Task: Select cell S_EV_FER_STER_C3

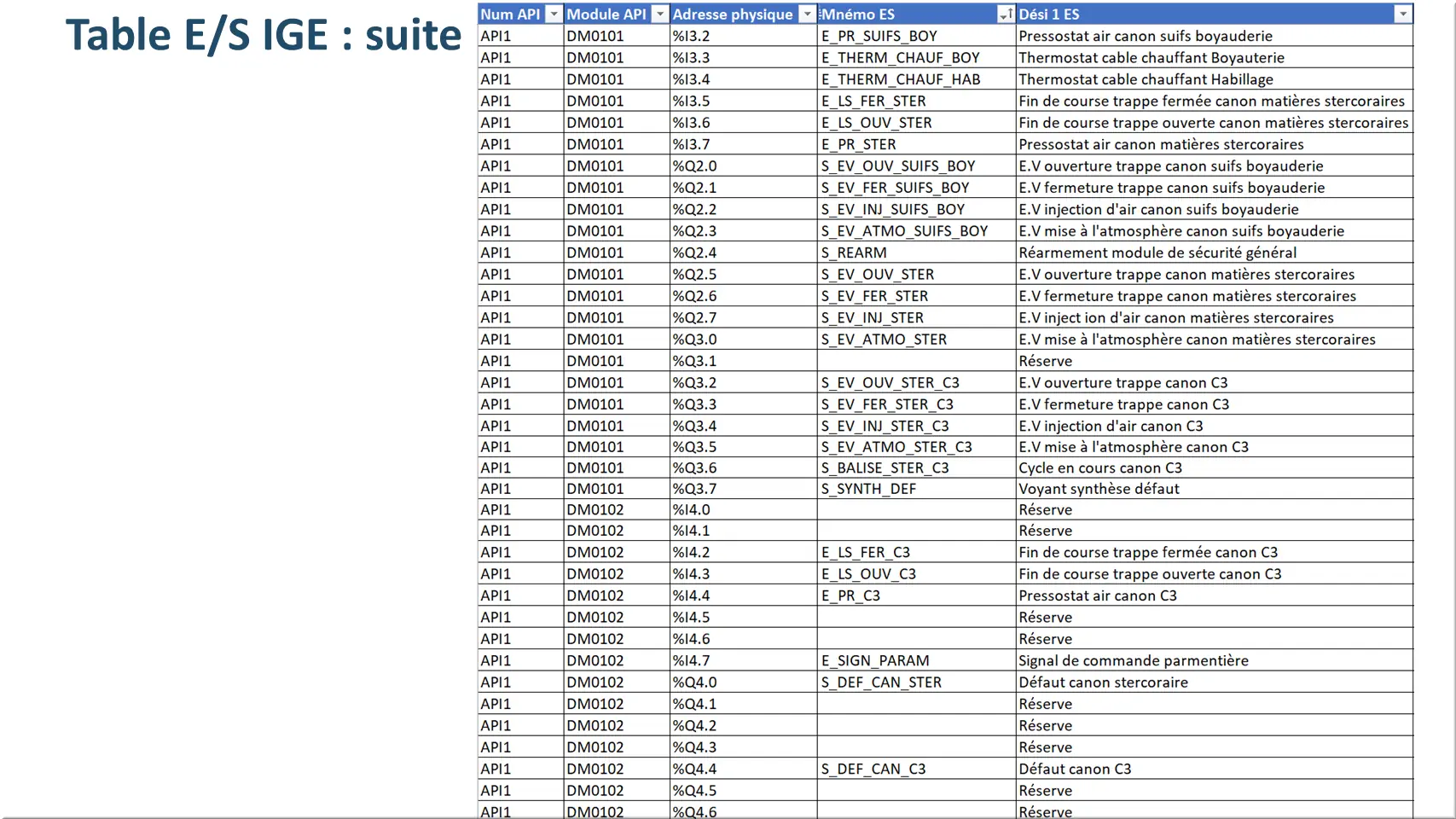Action: 916,404
